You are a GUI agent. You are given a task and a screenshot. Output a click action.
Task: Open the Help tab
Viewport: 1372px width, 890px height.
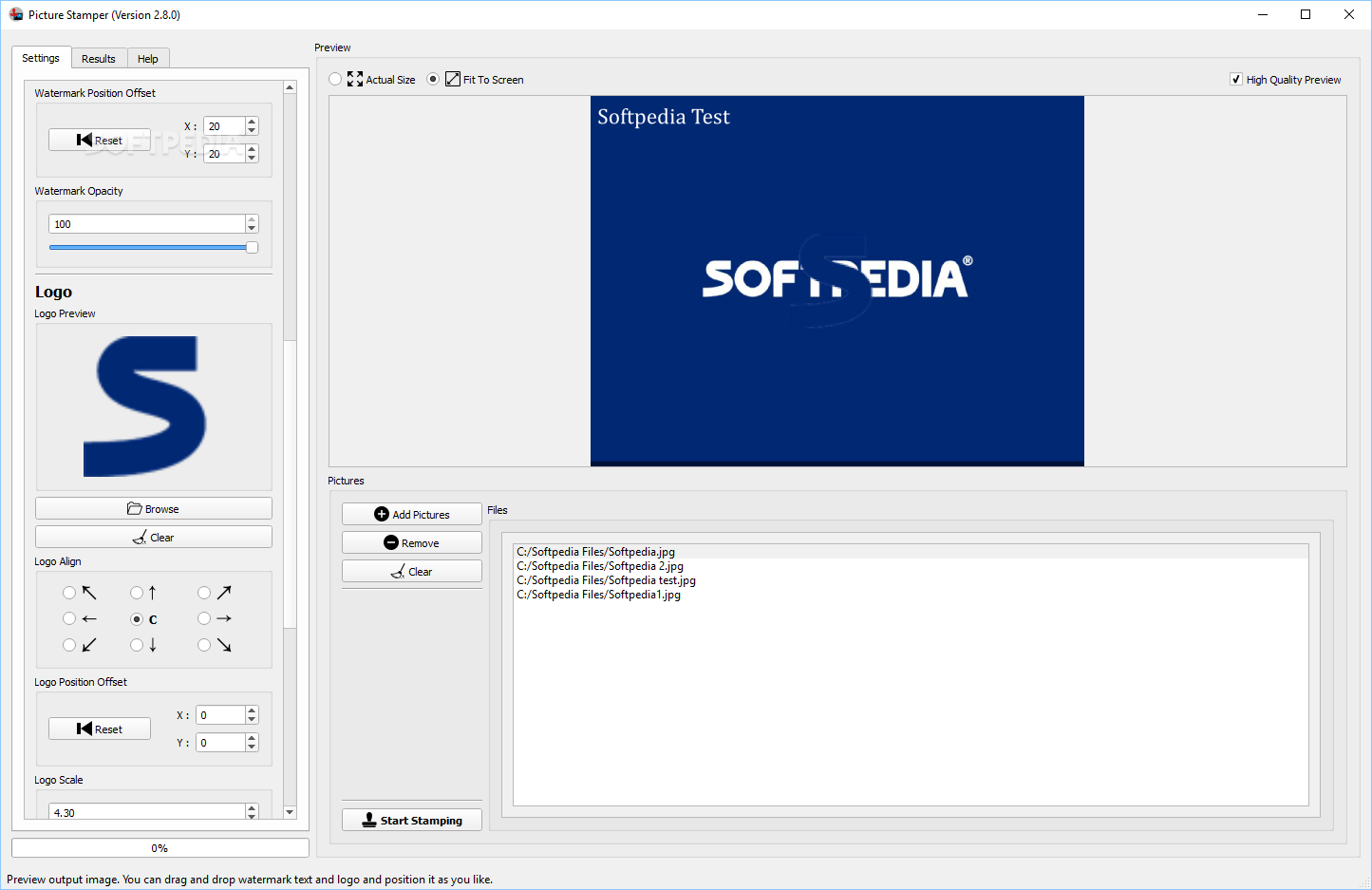coord(148,59)
